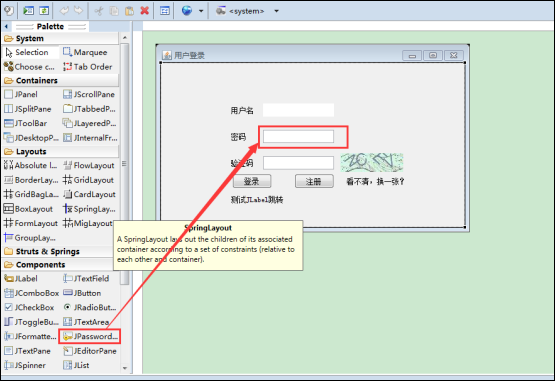Image resolution: width=556 pixels, height=382 pixels.
Task: Pick the GroupLayout entry
Action: click(30, 238)
